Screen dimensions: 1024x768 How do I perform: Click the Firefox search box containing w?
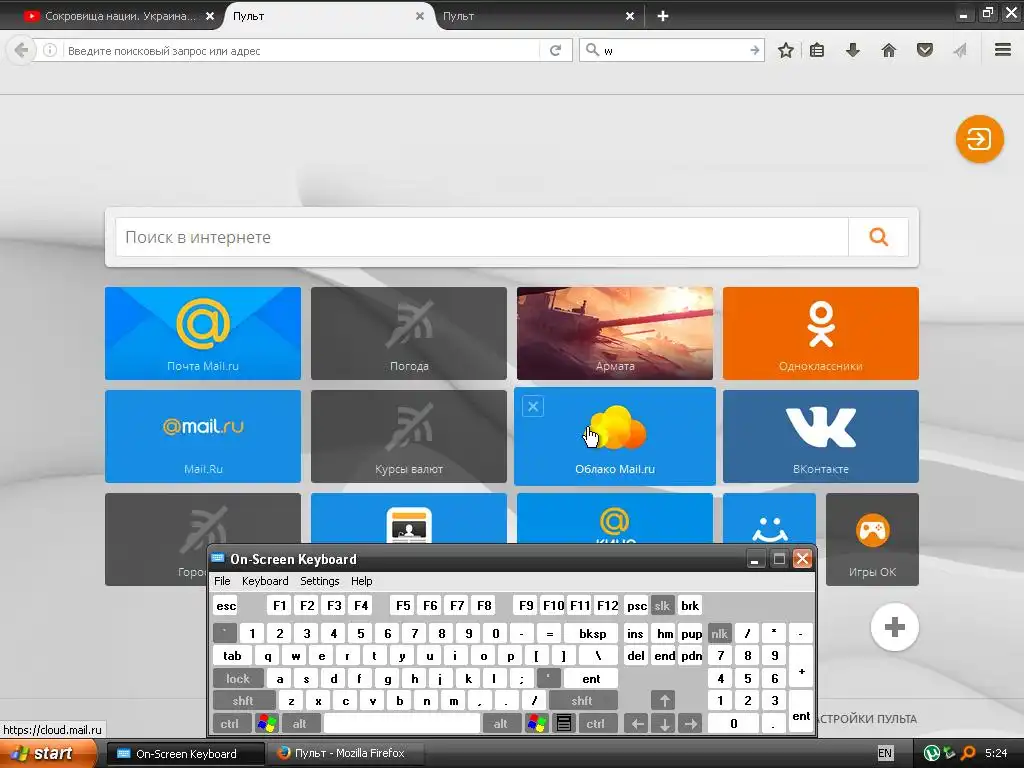pyautogui.click(x=673, y=50)
